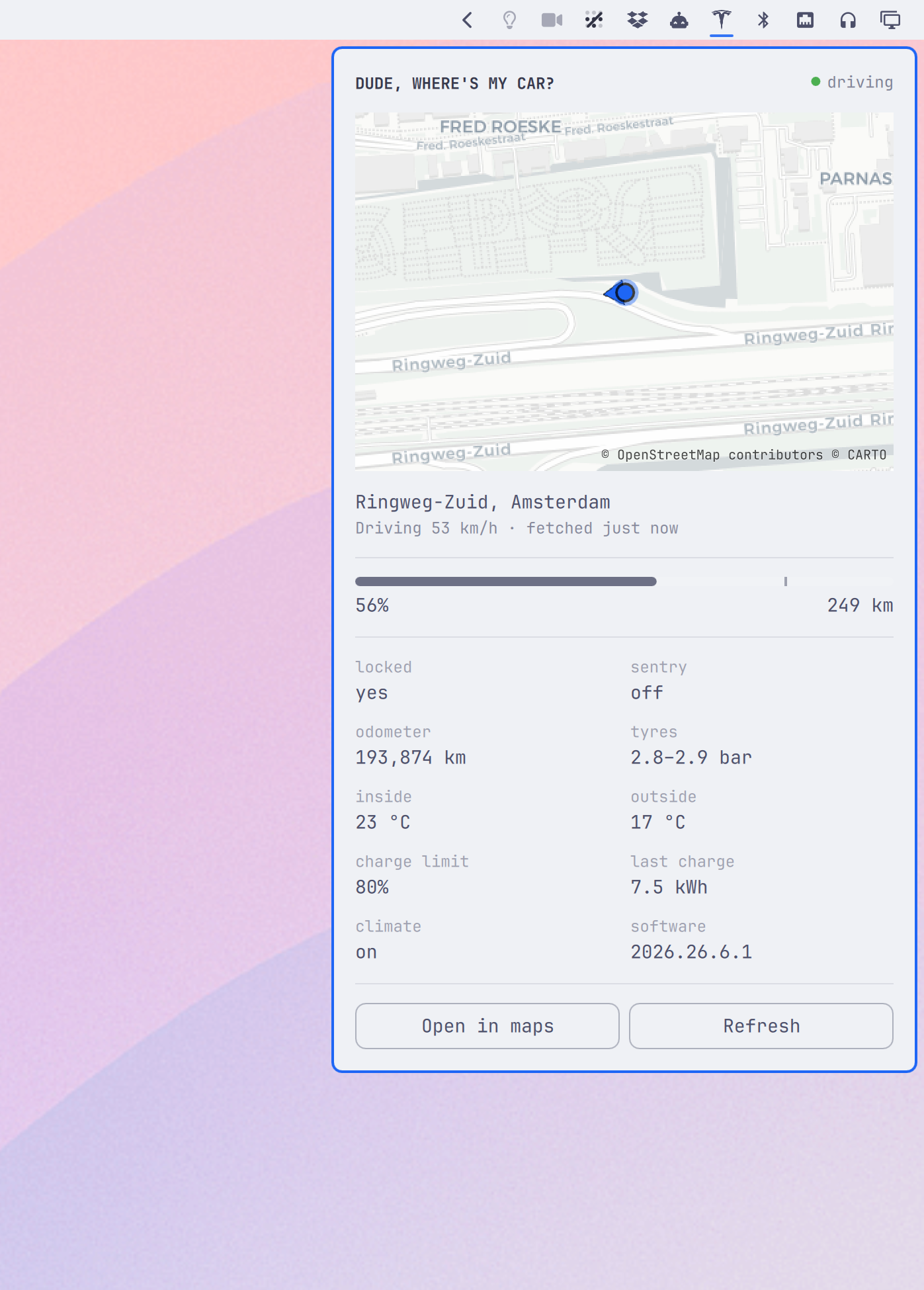The image size is (924, 1290).
Task: Click the CARTO attribution on the map
Action: 859,454
